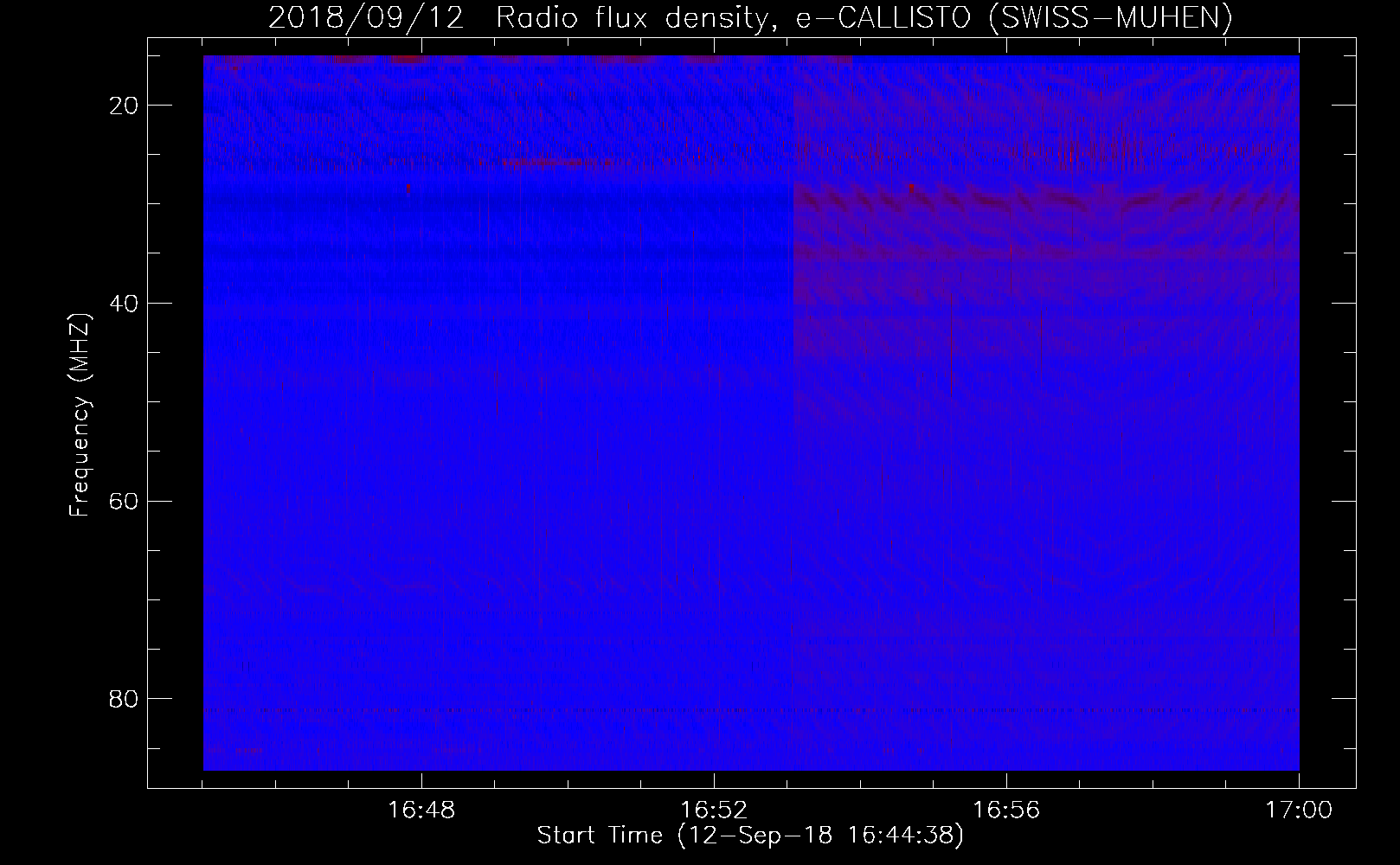This screenshot has width=1400, height=865.
Task: Click the 16:52 time tick label
Action: pyautogui.click(x=714, y=811)
